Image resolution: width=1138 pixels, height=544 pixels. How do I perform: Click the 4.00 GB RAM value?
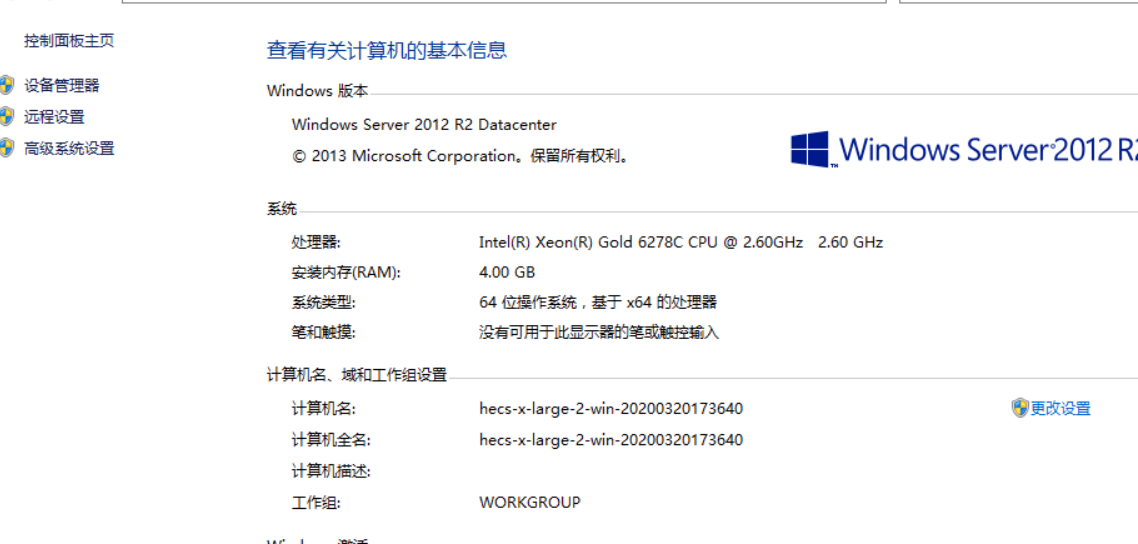pos(507,273)
